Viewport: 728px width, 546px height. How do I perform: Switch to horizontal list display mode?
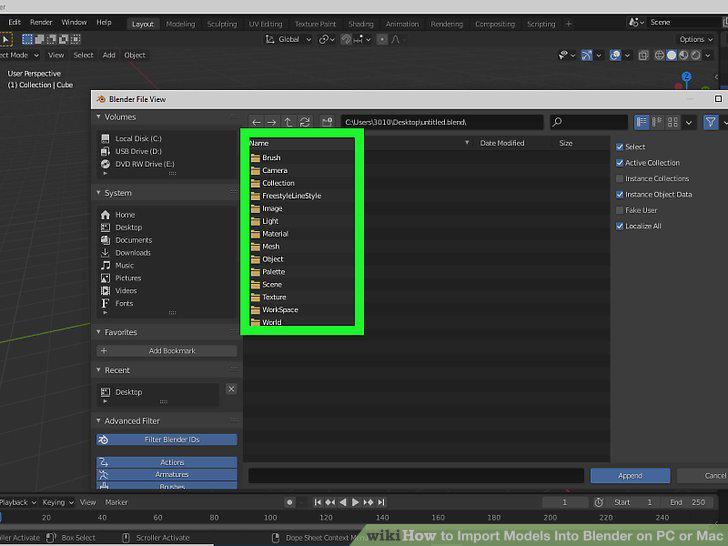tap(657, 122)
